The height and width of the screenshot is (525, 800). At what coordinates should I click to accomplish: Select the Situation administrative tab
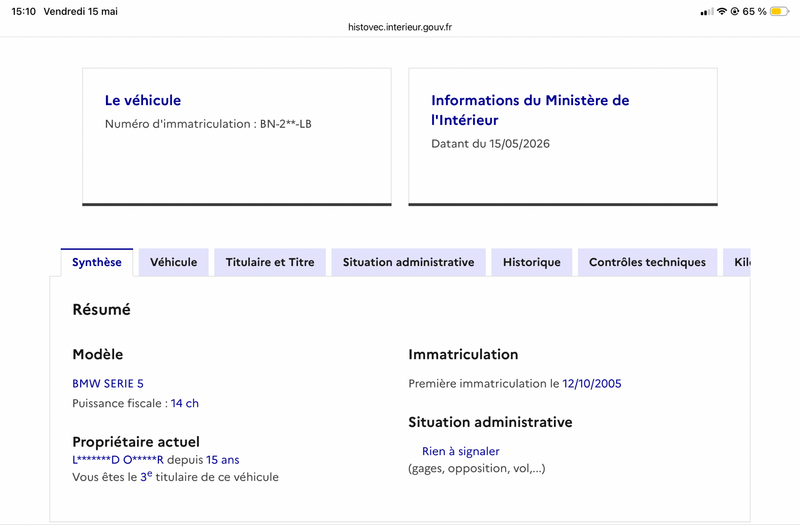tap(408, 262)
